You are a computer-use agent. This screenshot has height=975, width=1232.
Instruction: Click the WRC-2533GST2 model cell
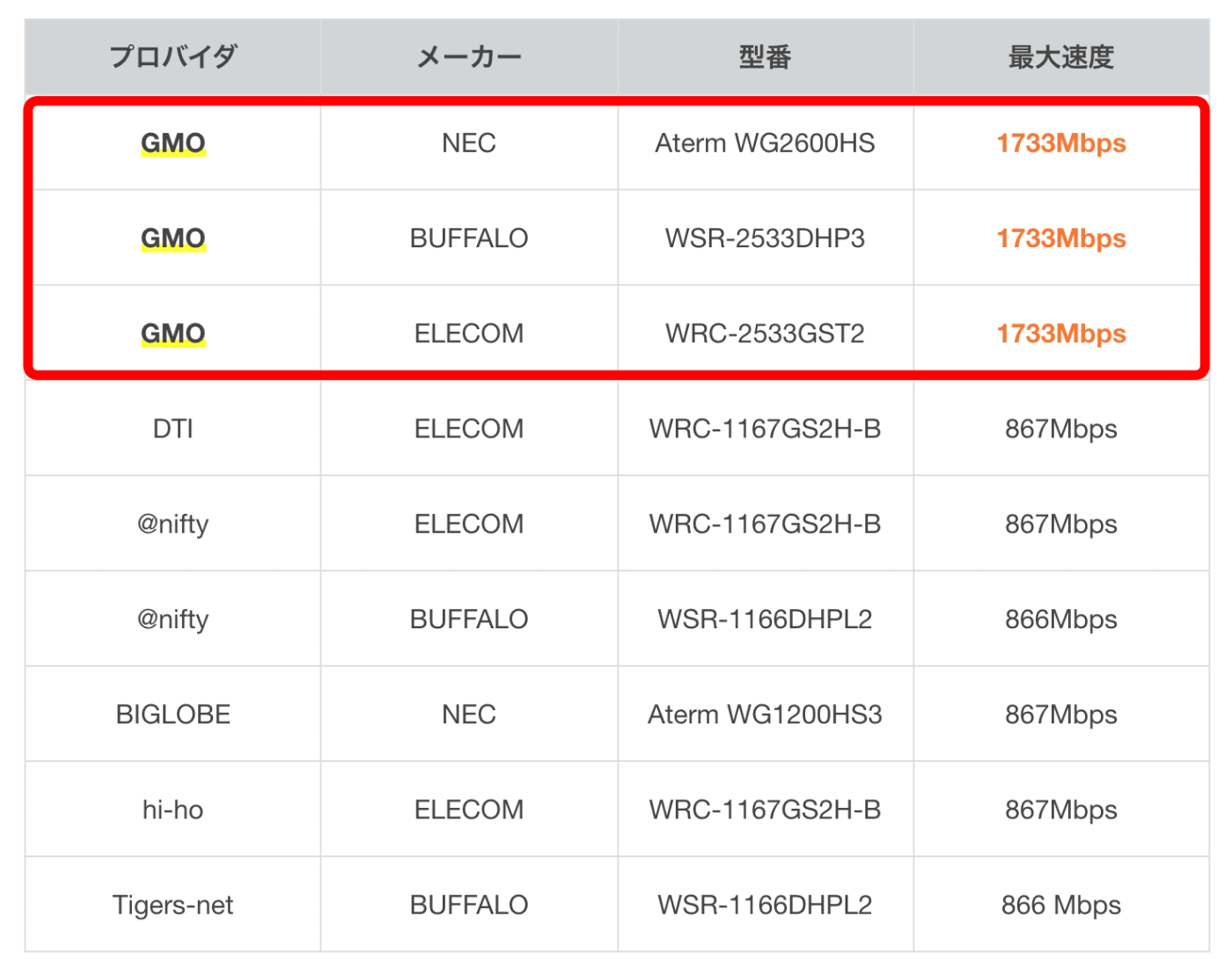point(765,334)
